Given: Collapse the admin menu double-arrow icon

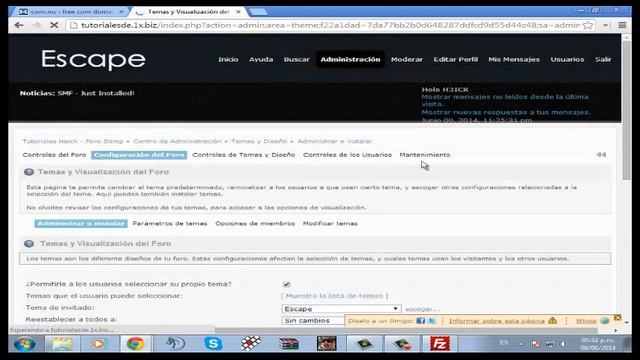Looking at the screenshot, I should 601,155.
